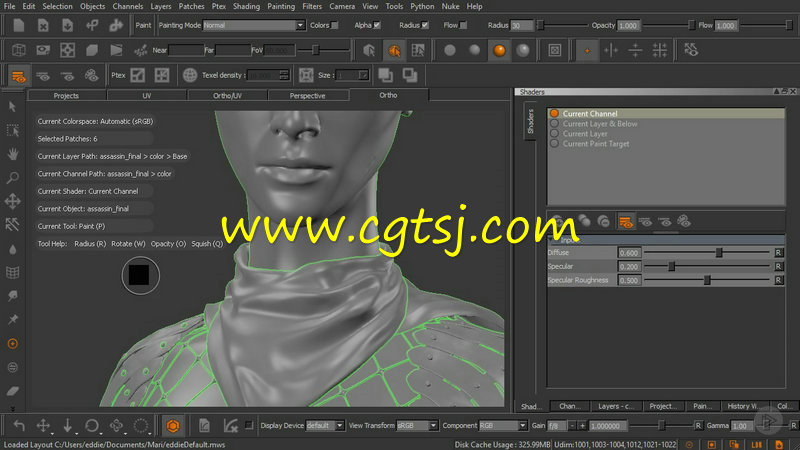Click the Texel density spinner field
The image size is (800, 450).
click(268, 75)
